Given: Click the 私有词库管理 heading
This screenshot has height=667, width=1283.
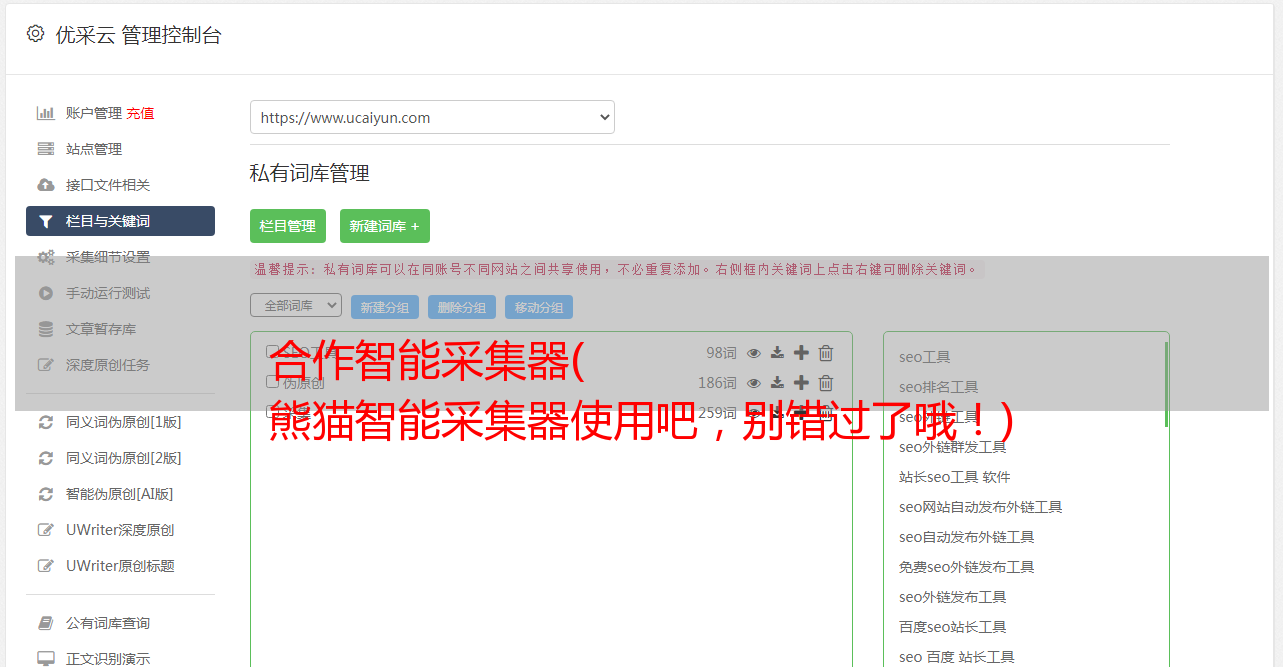Looking at the screenshot, I should point(310,173).
